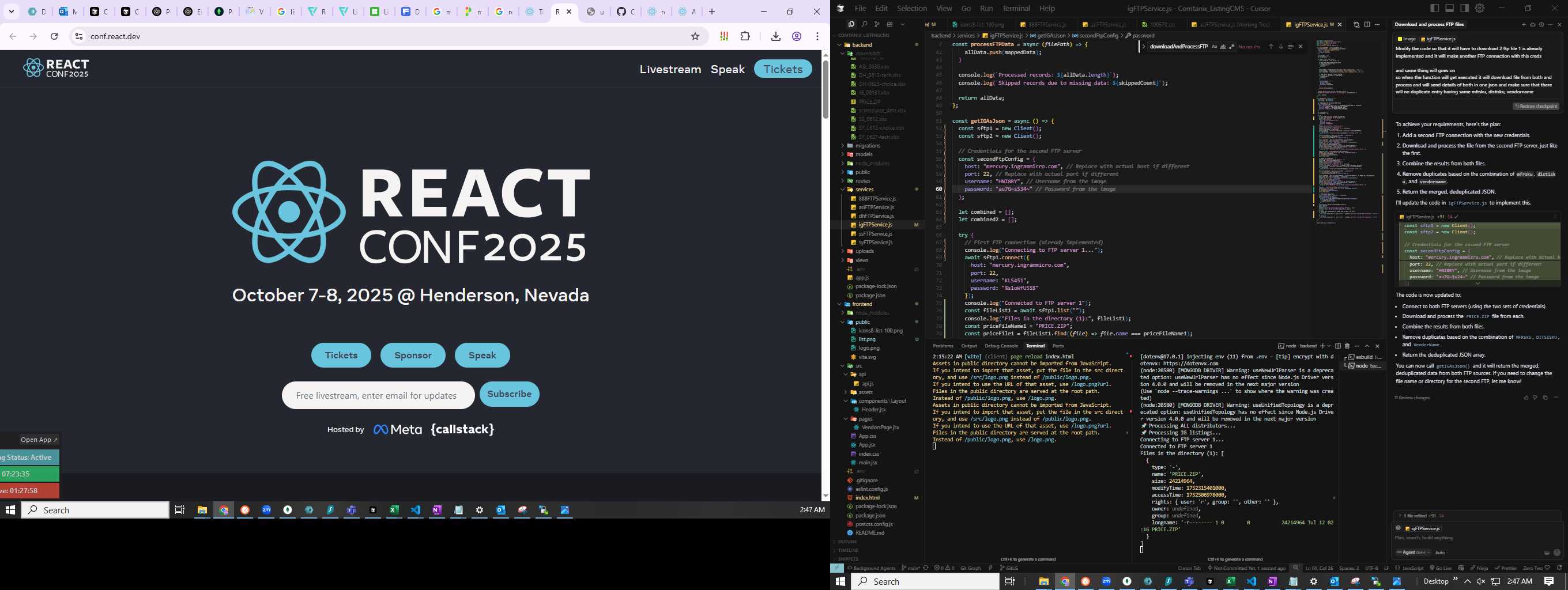The width and height of the screenshot is (1568, 590).
Task: Toggle Match Whole Word in find widget
Action: 1223,47
